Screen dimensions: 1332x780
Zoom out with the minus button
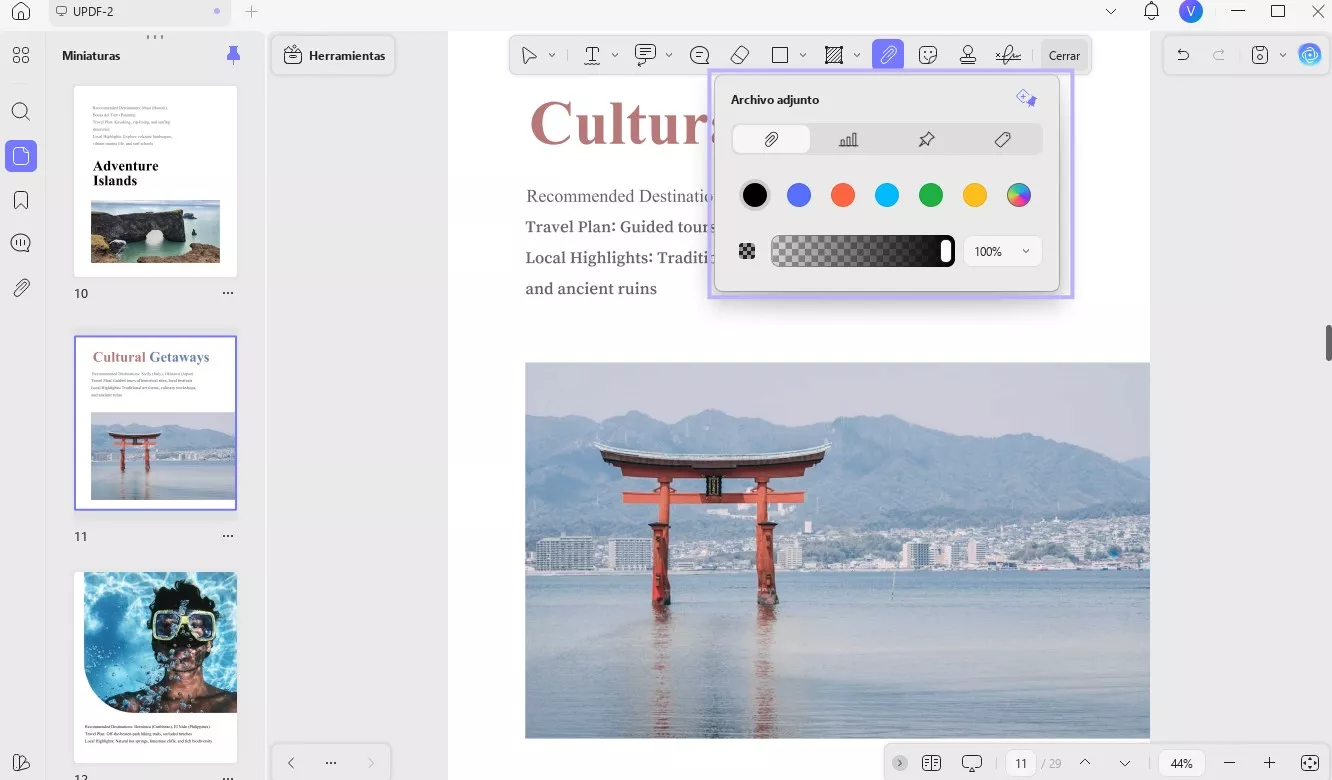click(1230, 763)
